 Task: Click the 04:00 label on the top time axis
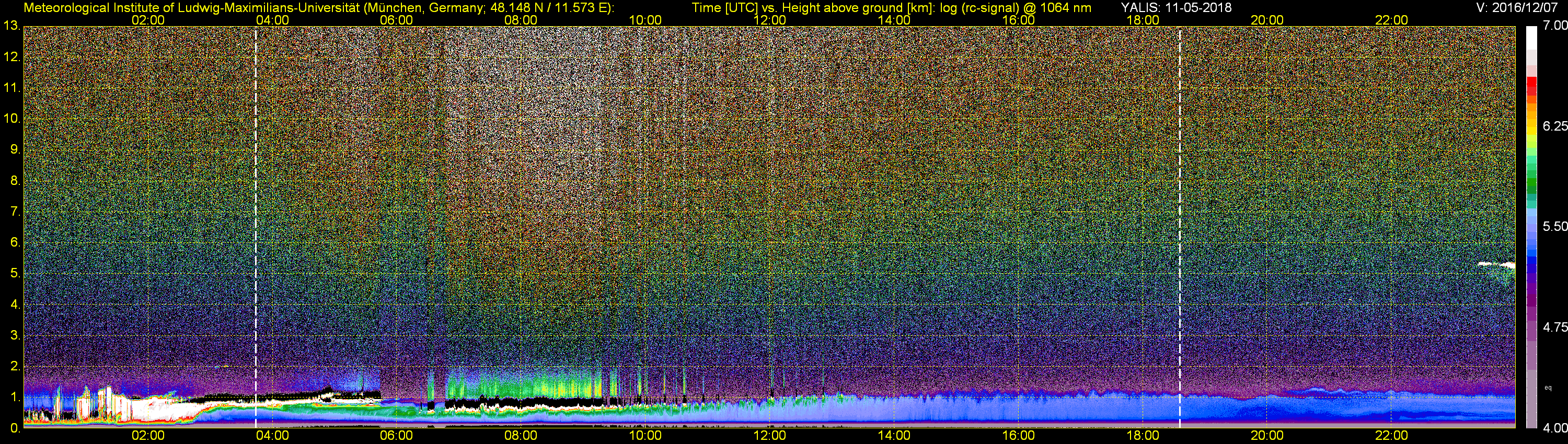pyautogui.click(x=272, y=20)
